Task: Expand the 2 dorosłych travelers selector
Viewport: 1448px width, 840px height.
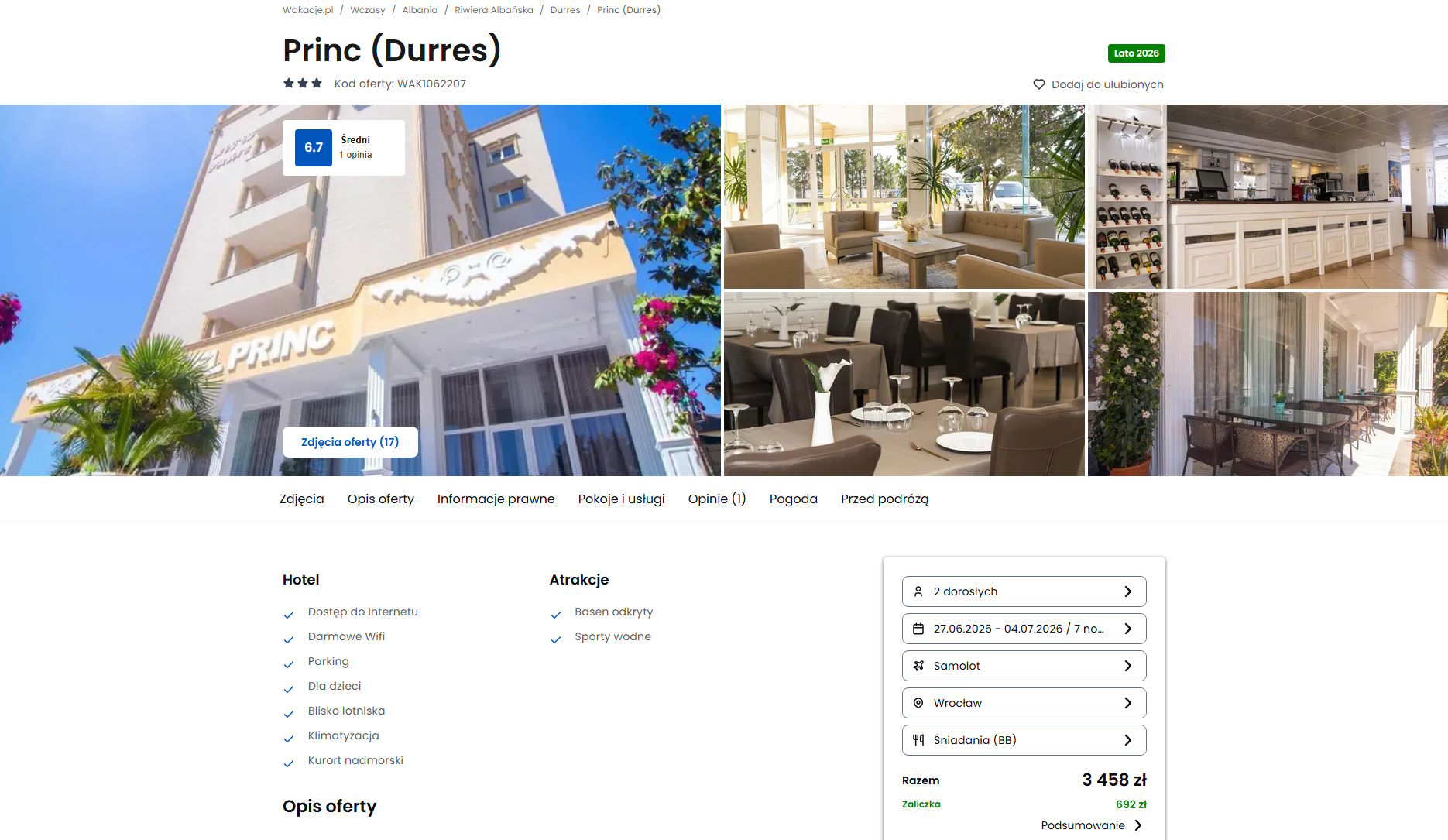Action: 1024,591
